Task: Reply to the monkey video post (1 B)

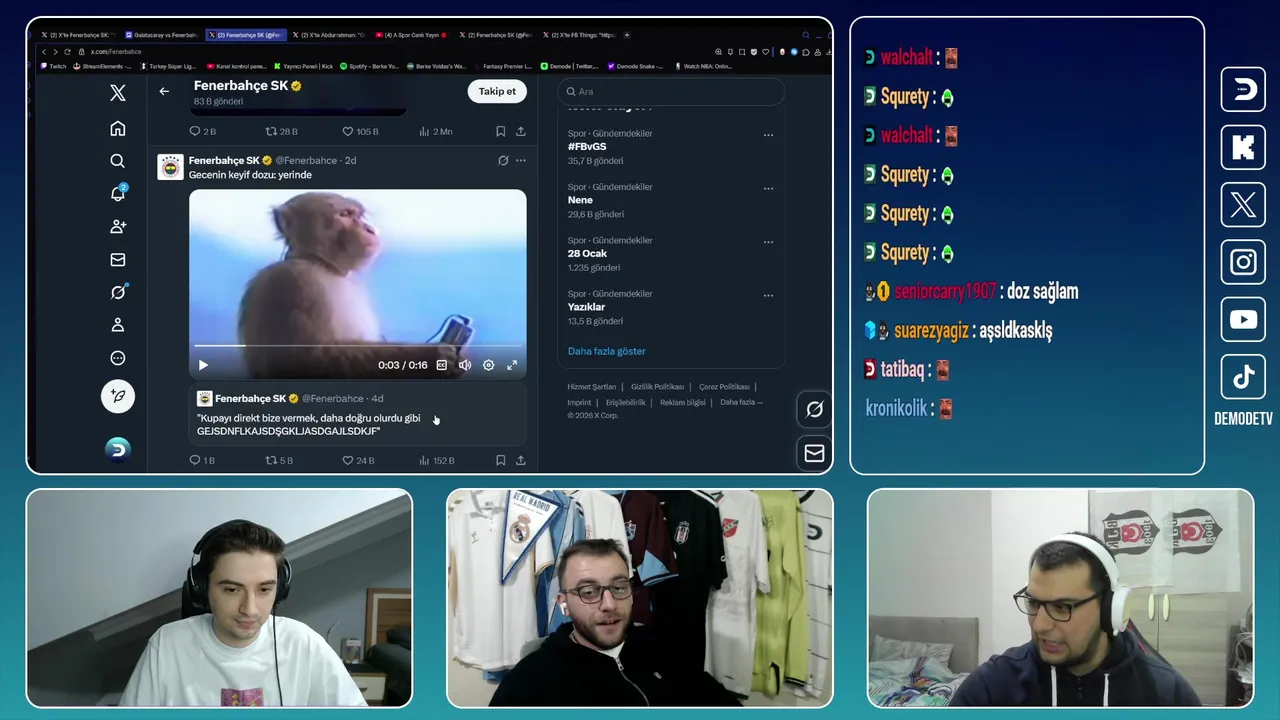Action: tap(202, 460)
